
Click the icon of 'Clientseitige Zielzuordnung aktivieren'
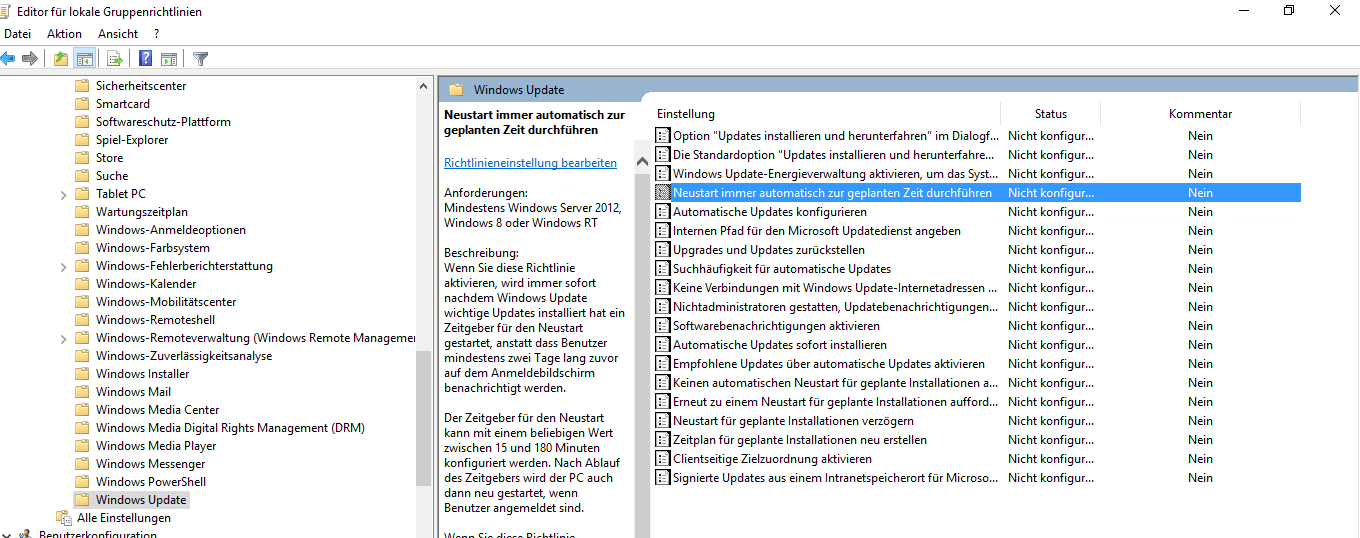(662, 459)
